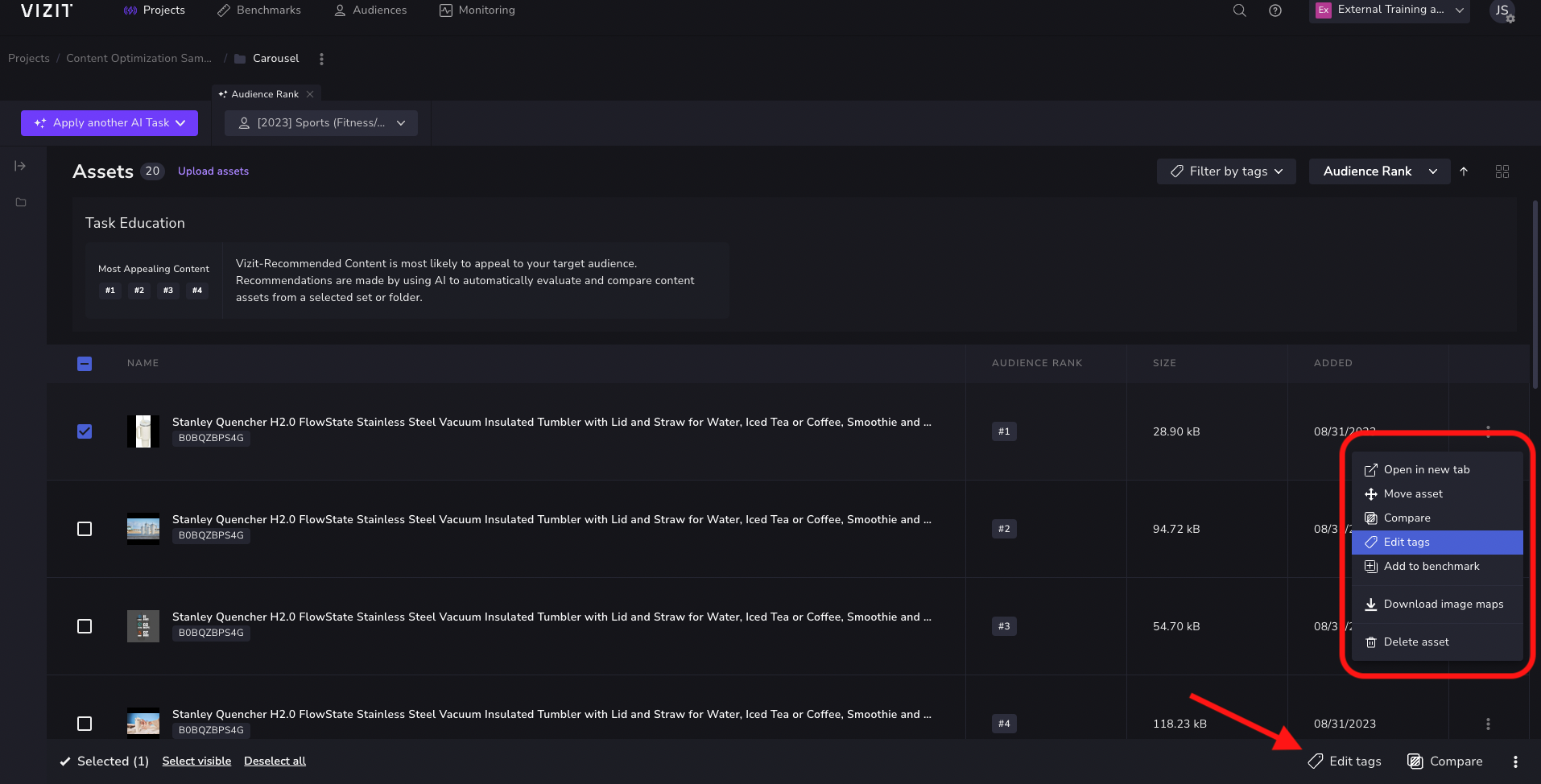Viewport: 1541px width, 784px height.
Task: Close the Audience Rank tab
Action: (310, 94)
